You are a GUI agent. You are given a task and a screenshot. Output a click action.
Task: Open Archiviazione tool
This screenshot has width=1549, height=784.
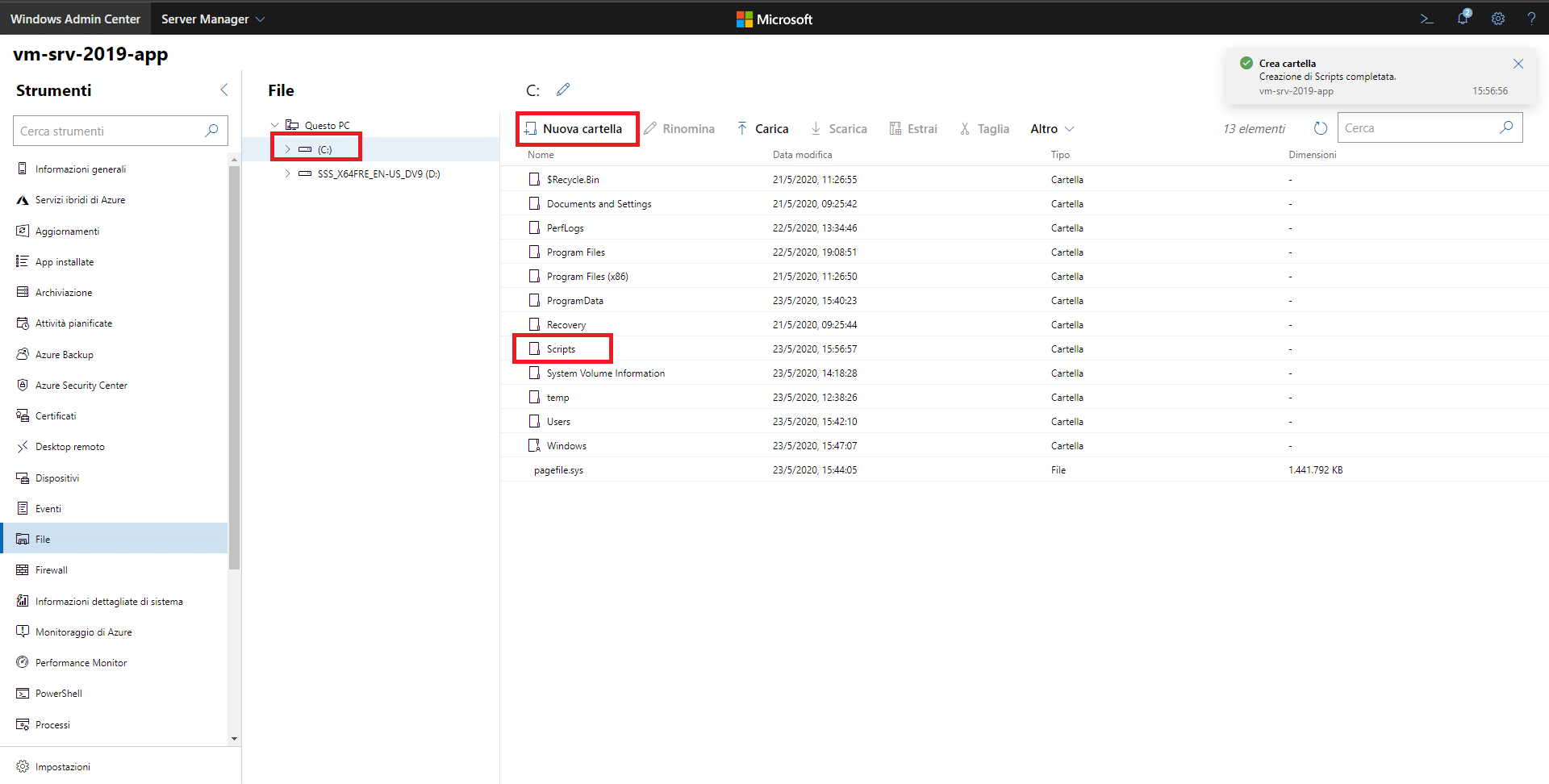click(114, 293)
